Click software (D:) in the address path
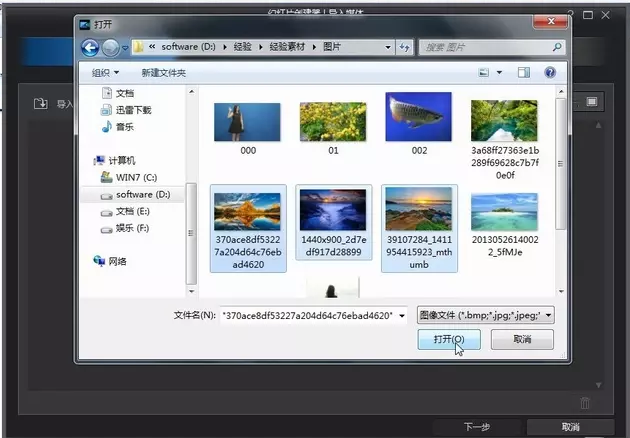The width and height of the screenshot is (630, 438). pyautogui.click(x=188, y=47)
